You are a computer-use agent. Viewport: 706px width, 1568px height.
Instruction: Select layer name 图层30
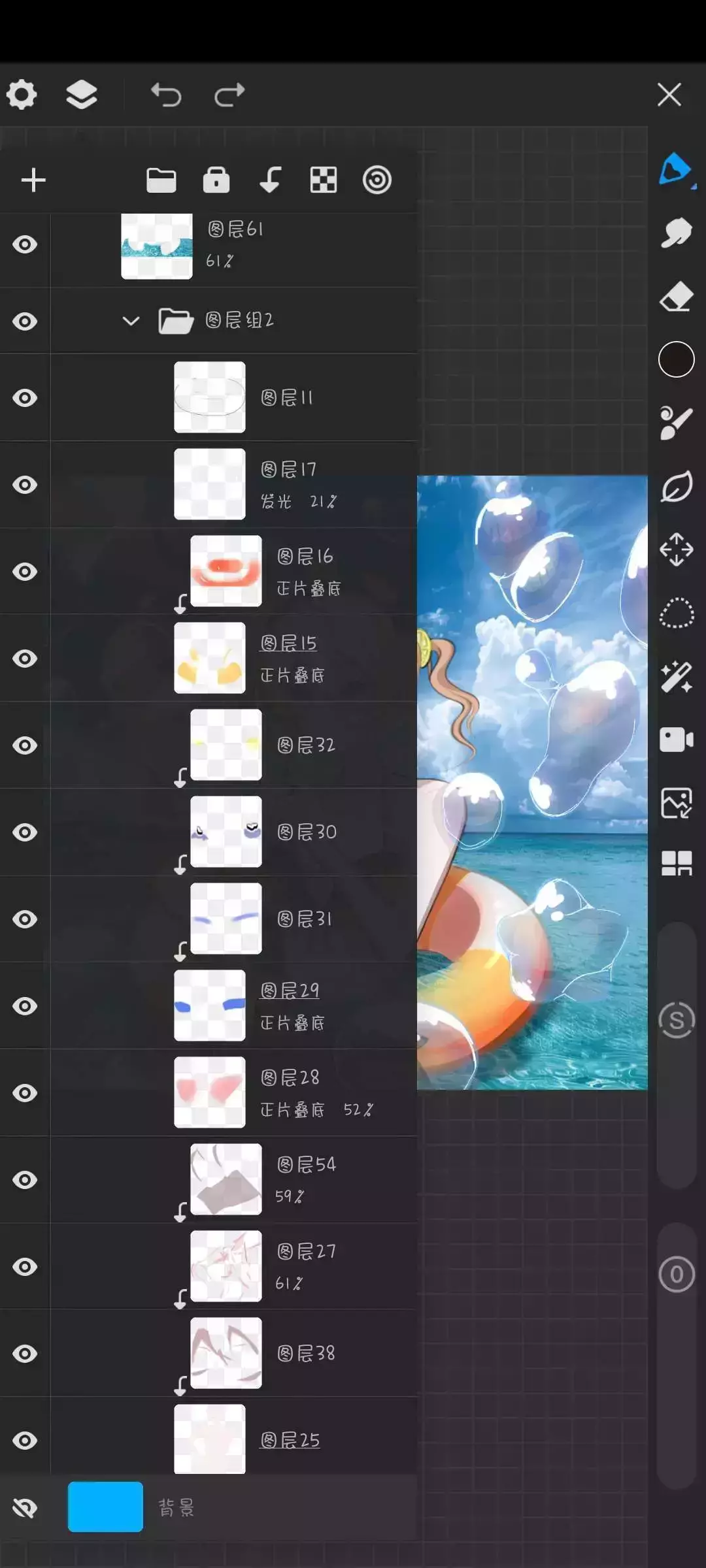307,832
